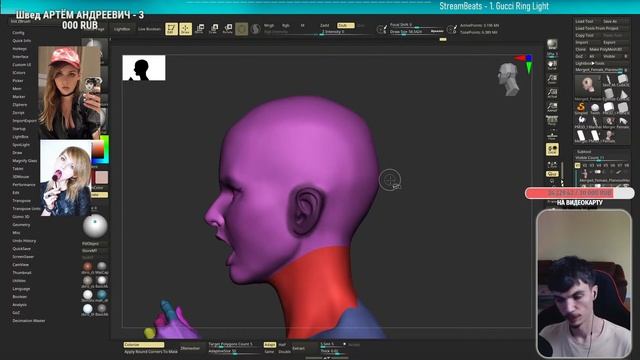Click the large head tool thumbnail

[x=587, y=86]
